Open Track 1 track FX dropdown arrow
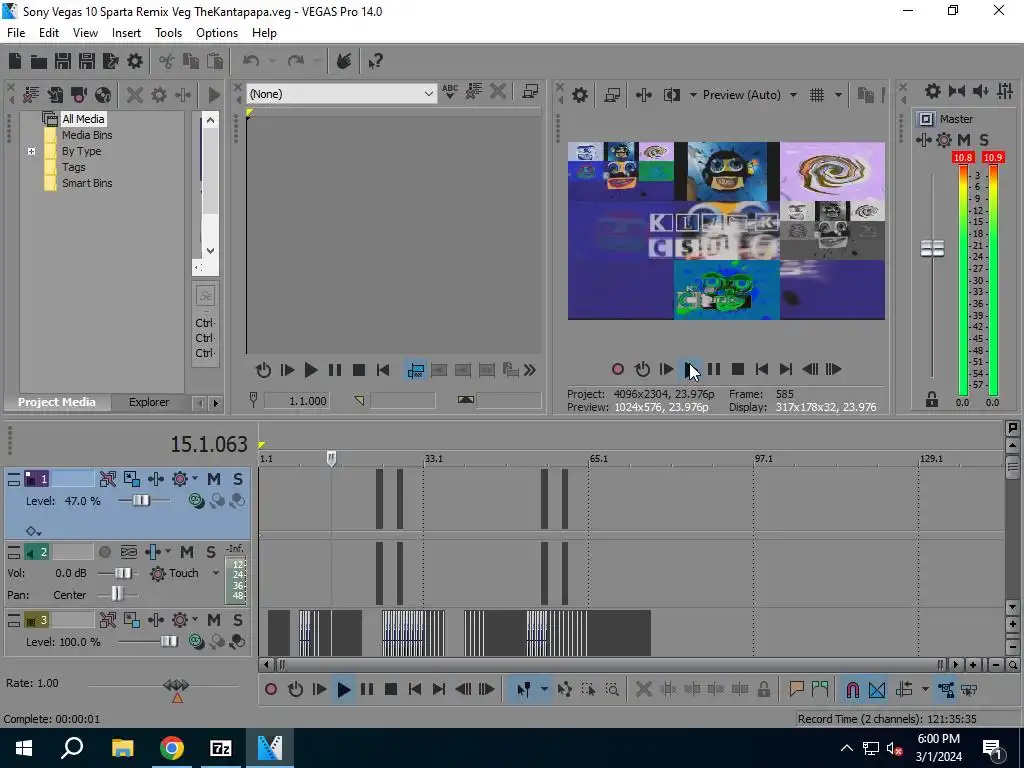This screenshot has height=768, width=1024. click(x=195, y=479)
